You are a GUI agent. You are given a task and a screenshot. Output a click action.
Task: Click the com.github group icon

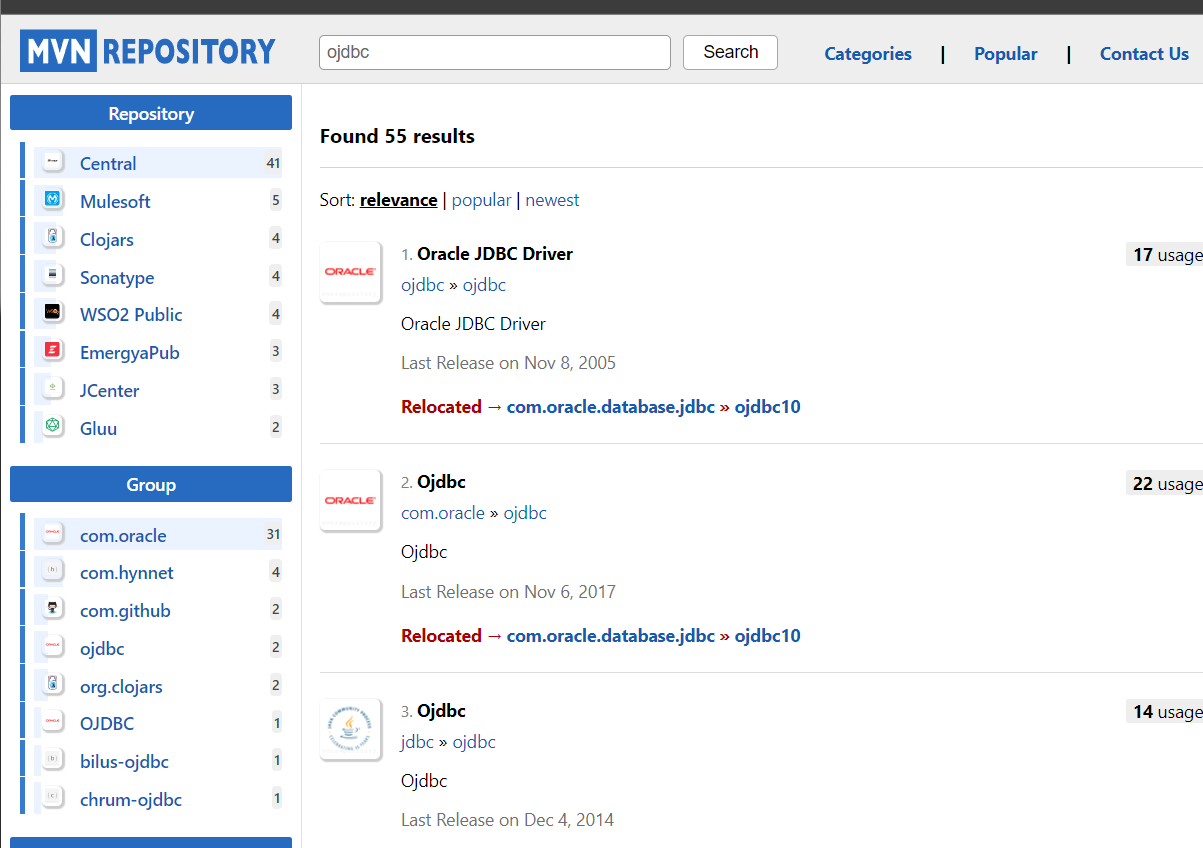point(53,609)
